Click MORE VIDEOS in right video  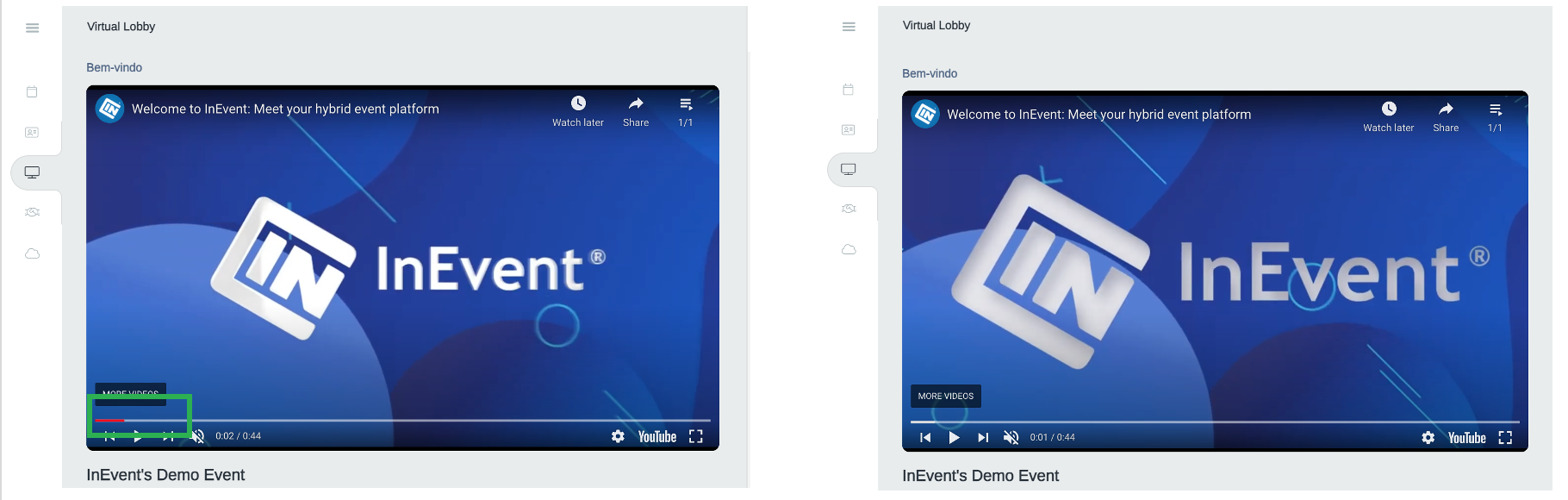point(946,397)
